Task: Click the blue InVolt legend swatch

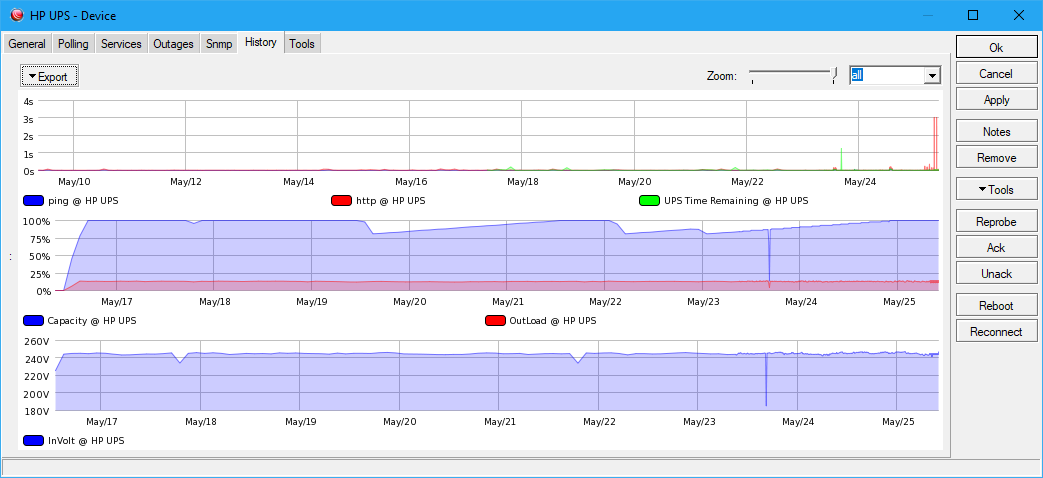Action: (x=33, y=440)
